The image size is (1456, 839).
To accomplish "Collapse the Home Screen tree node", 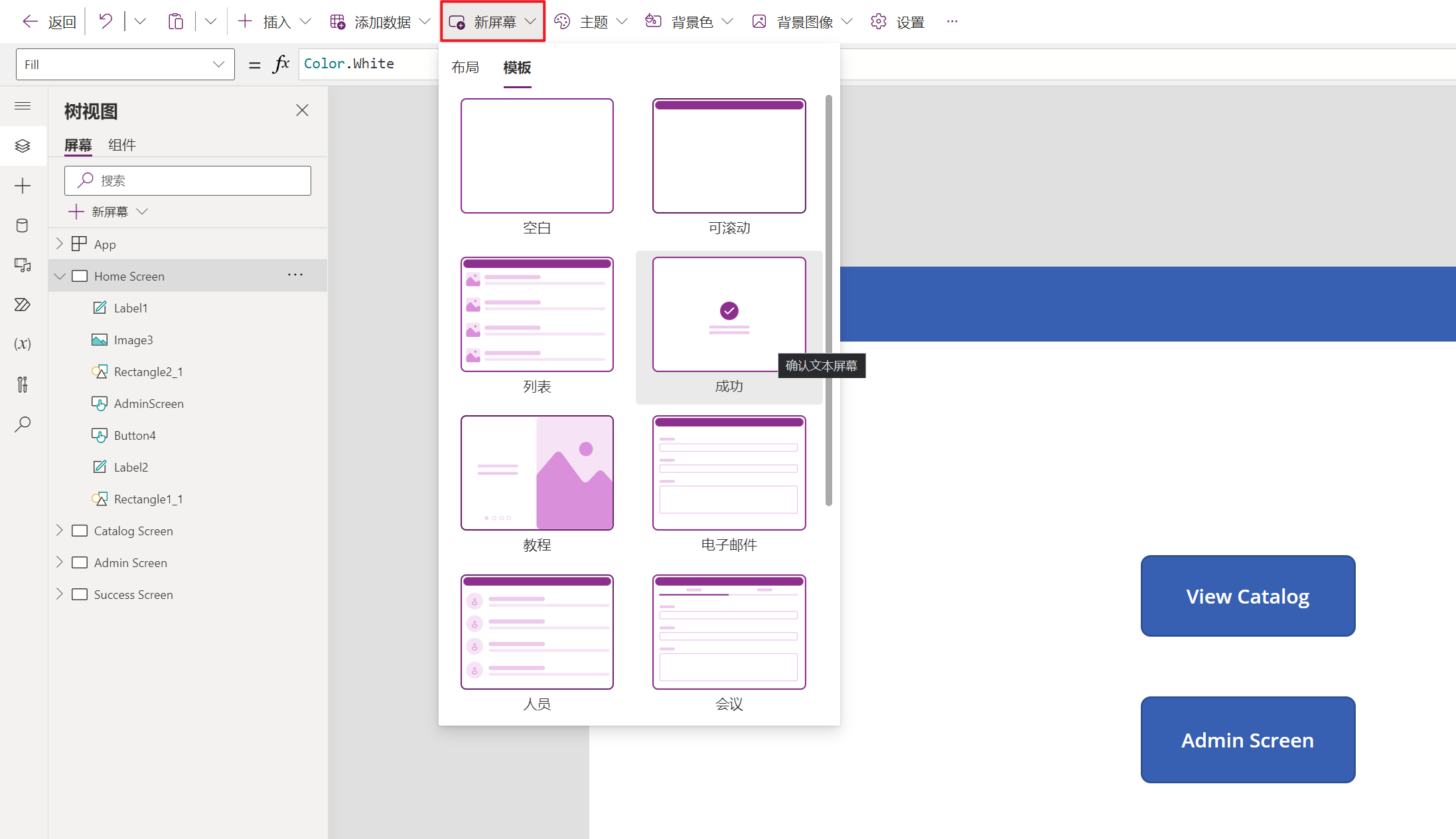I will click(60, 276).
